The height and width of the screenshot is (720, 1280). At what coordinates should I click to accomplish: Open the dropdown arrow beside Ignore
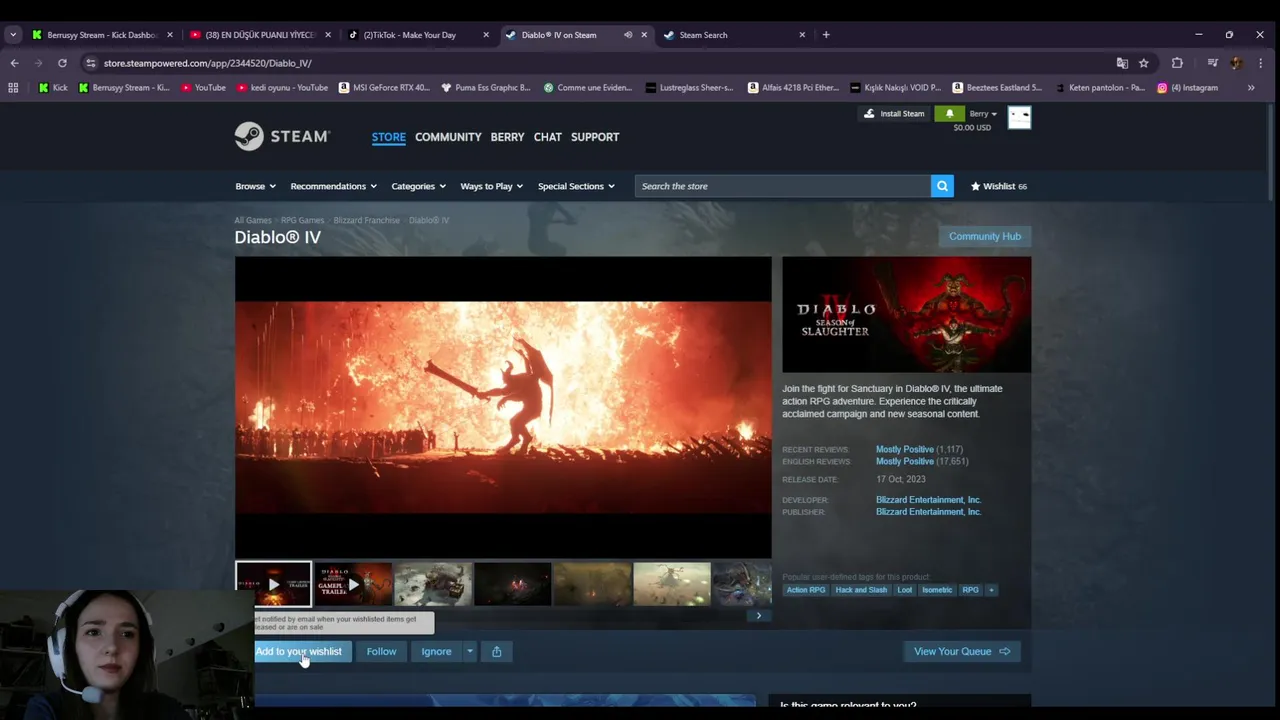click(469, 652)
